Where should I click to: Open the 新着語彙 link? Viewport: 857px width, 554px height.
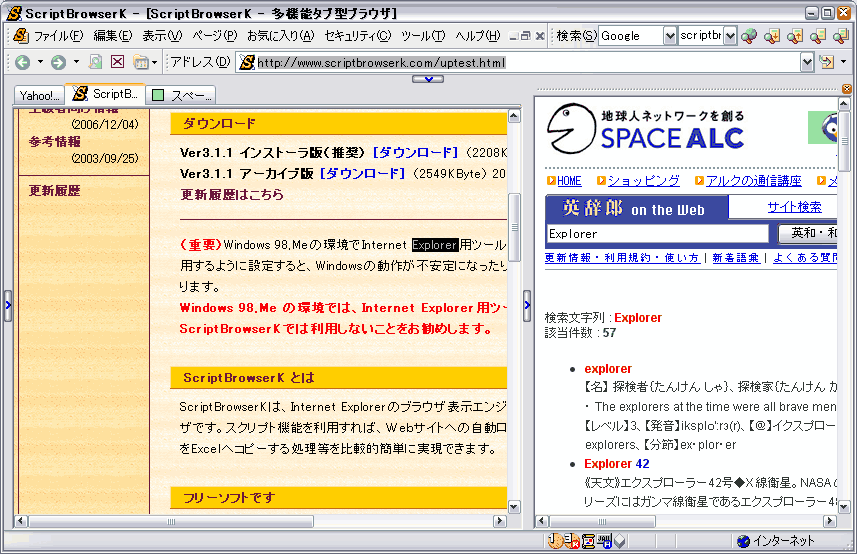(736, 258)
